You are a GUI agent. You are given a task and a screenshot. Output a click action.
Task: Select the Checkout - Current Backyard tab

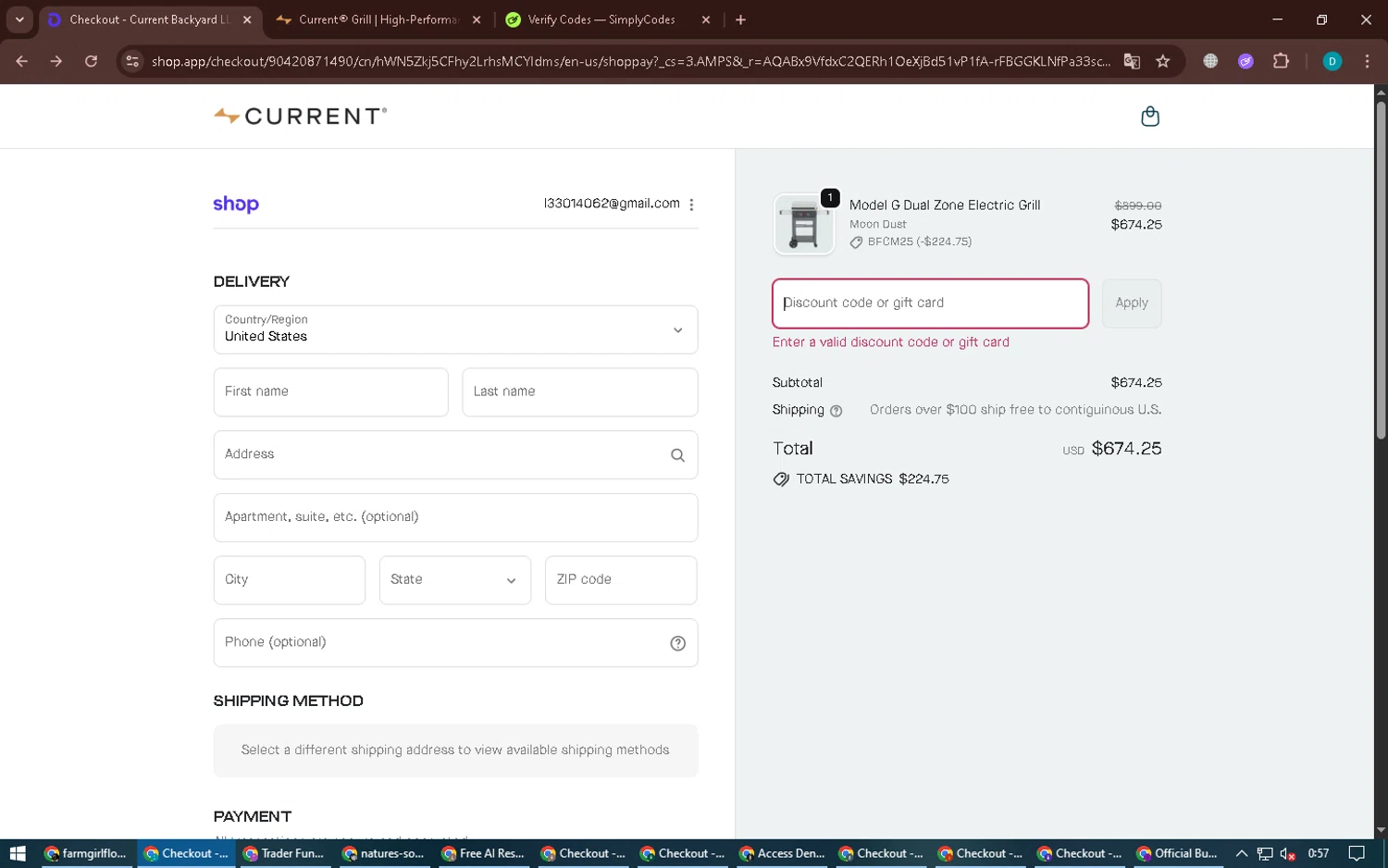point(148,19)
